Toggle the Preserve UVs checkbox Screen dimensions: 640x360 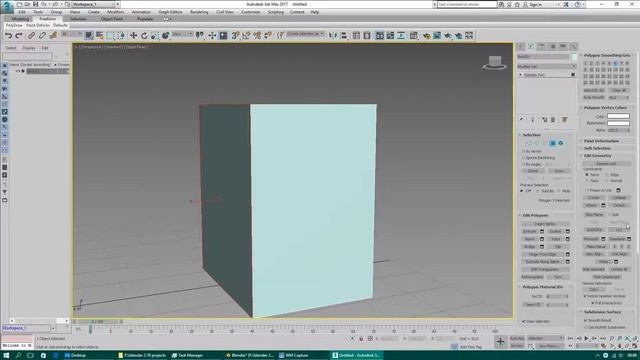tap(587, 190)
